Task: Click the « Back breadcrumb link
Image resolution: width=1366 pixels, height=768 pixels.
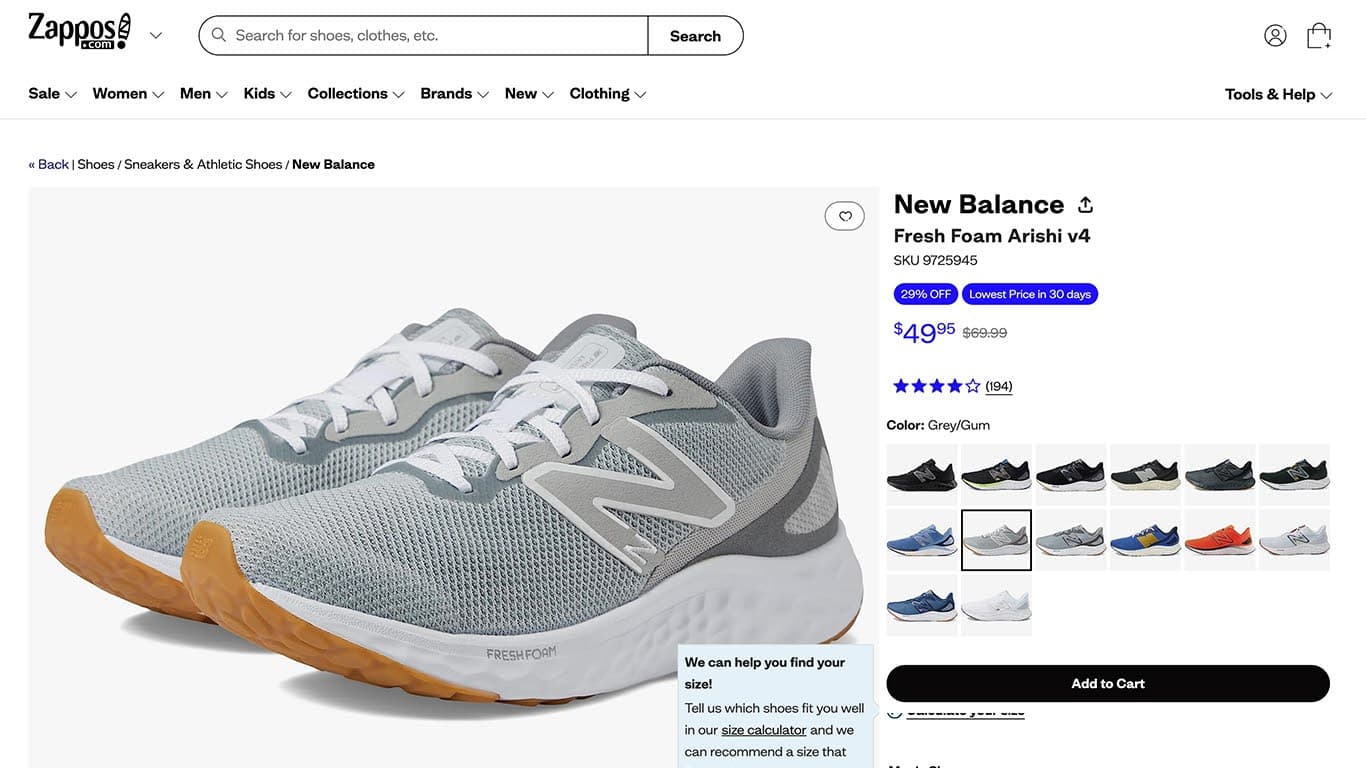Action: tap(48, 163)
